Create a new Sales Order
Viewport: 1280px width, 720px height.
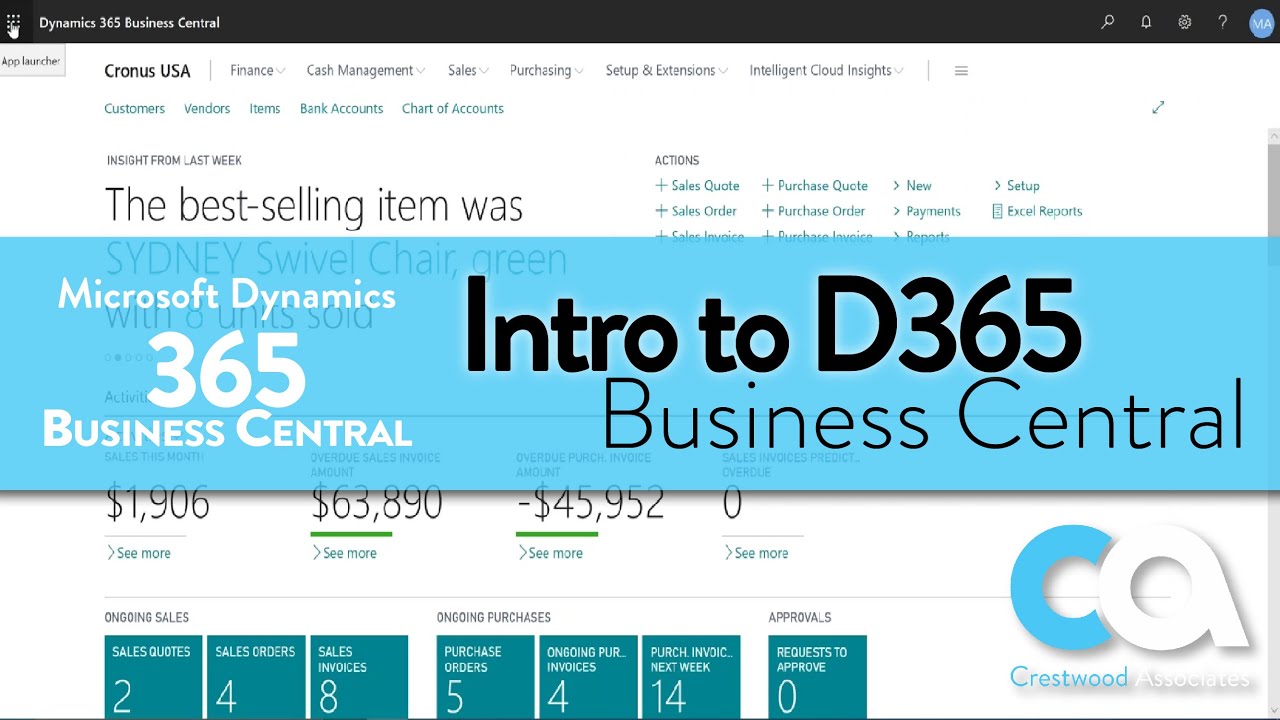[x=696, y=211]
